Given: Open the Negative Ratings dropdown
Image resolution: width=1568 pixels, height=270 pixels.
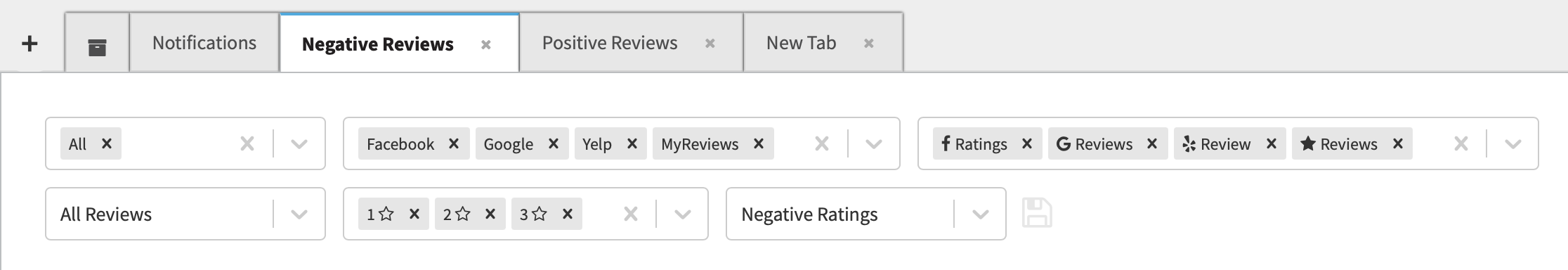Looking at the screenshot, I should tap(980, 214).
